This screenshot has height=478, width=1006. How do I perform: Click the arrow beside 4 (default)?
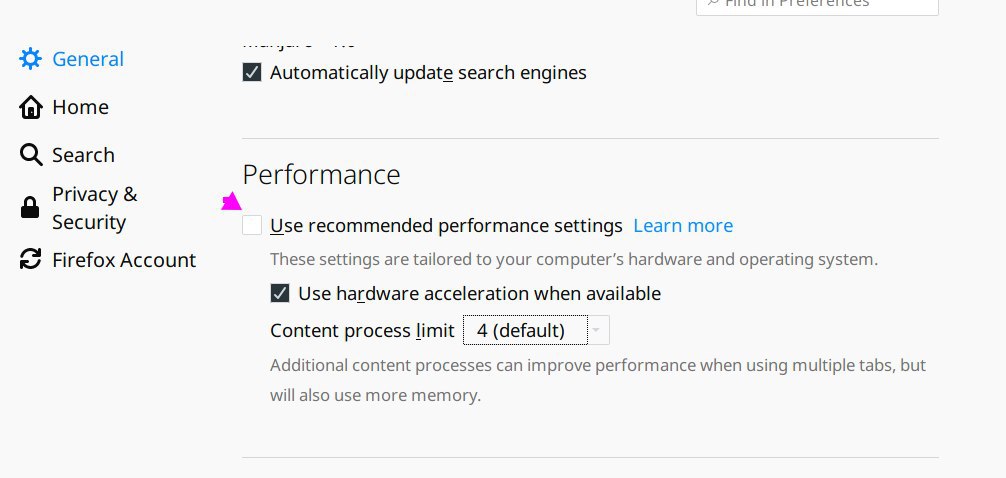pos(597,330)
